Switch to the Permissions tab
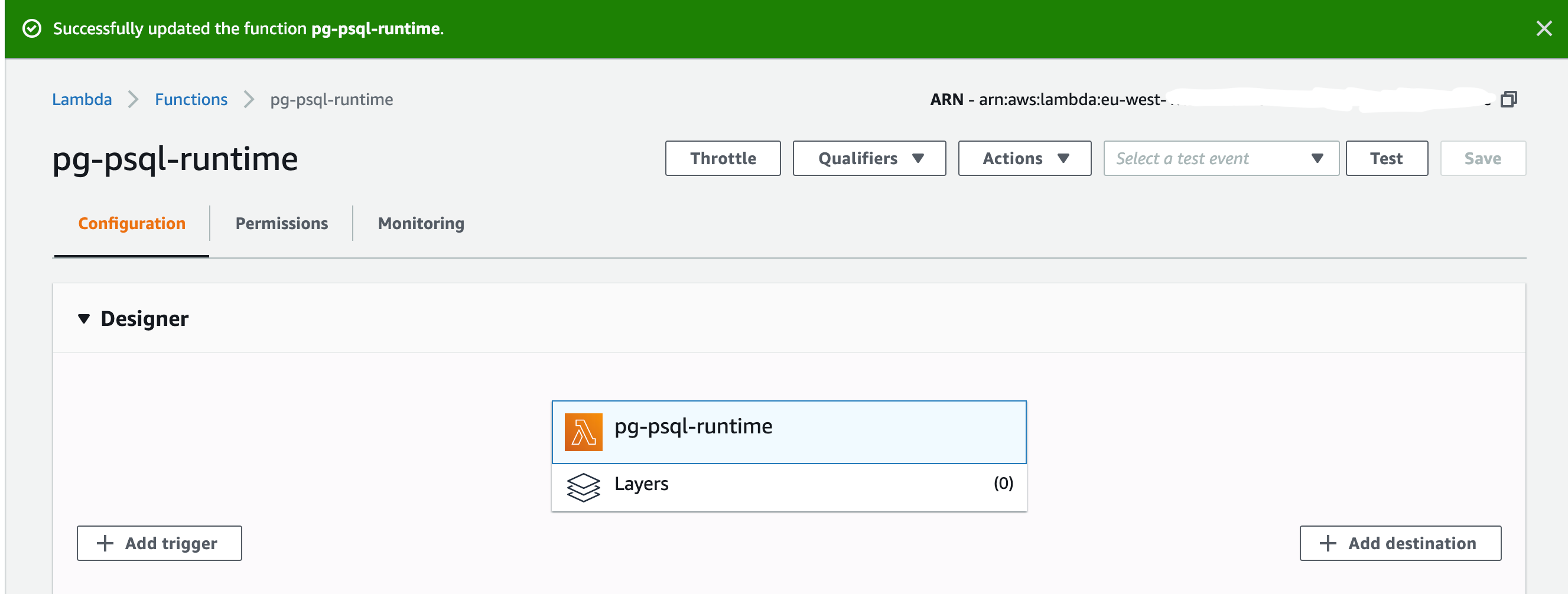Viewport: 1568px width, 594px height. coord(281,223)
